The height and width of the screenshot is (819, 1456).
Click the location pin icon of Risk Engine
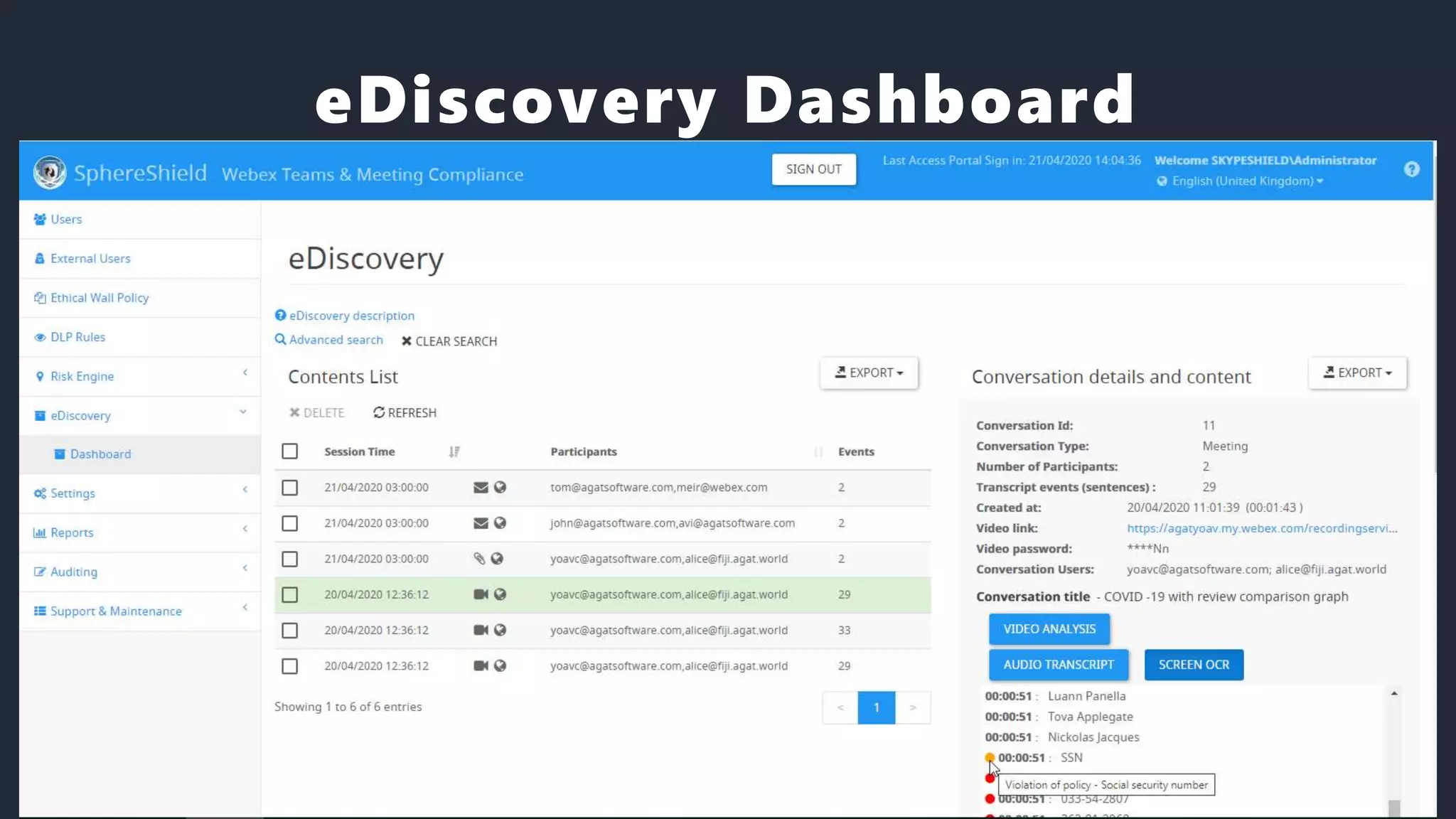coord(40,376)
